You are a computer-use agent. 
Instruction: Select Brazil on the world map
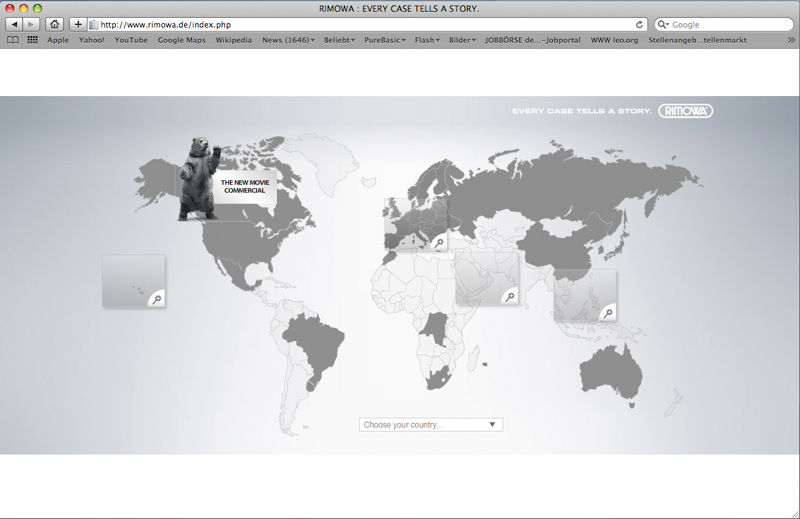coord(316,344)
